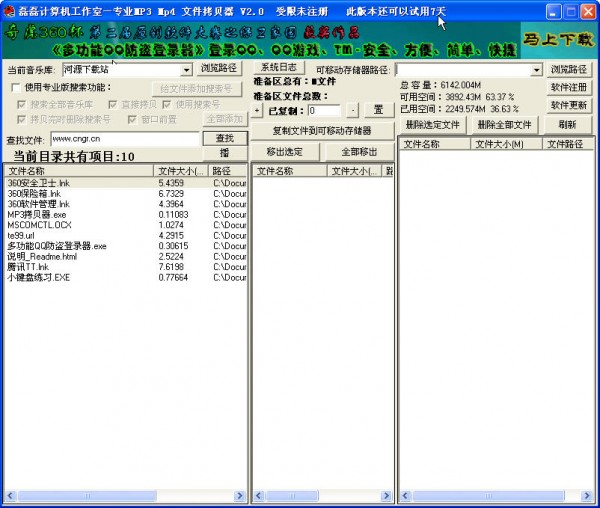This screenshot has width=600, height=508.
Task: Click the 马上下载 banner button
Action: click(558, 39)
